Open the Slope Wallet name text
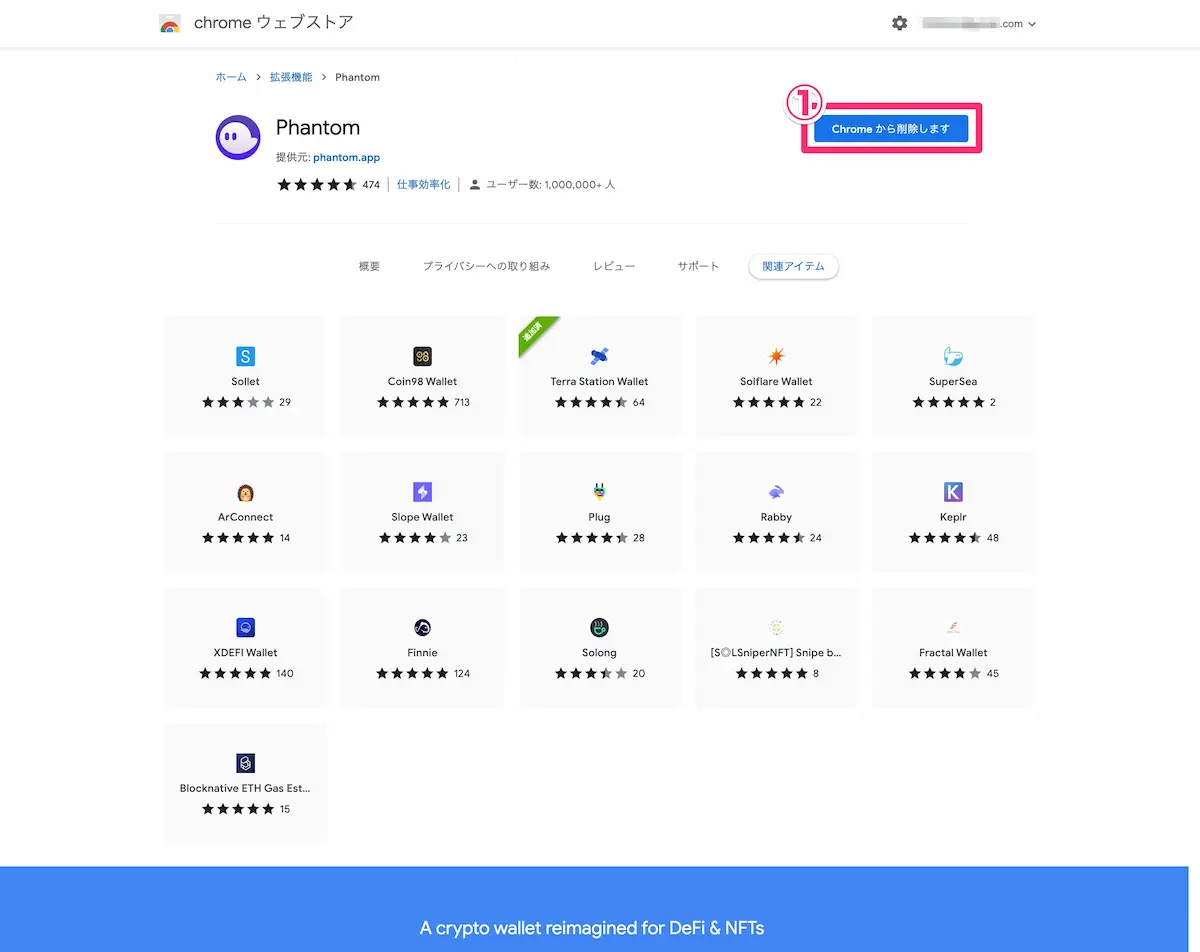 (422, 517)
